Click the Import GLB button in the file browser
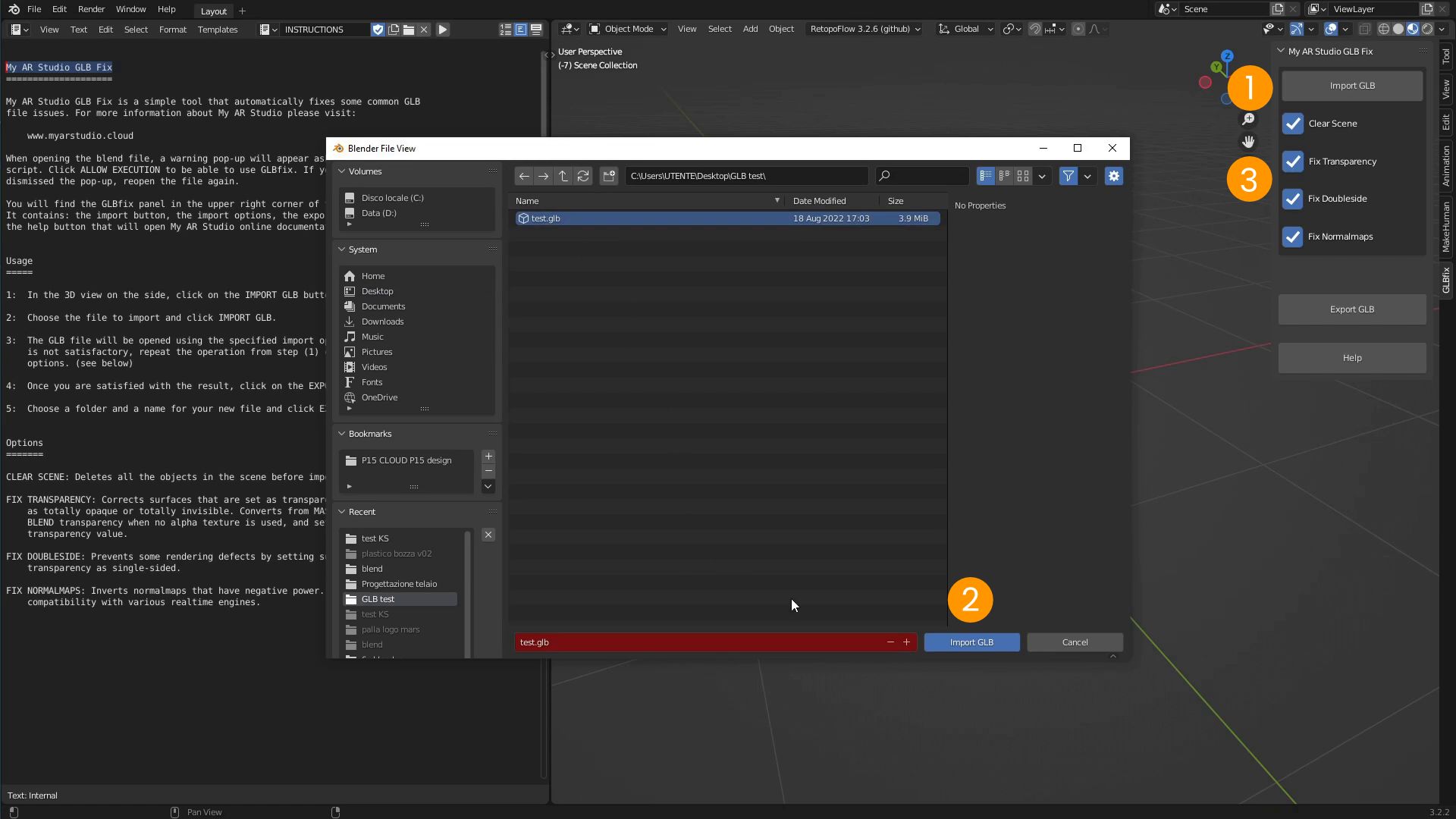Screen dimensions: 1456x819 point(971,642)
